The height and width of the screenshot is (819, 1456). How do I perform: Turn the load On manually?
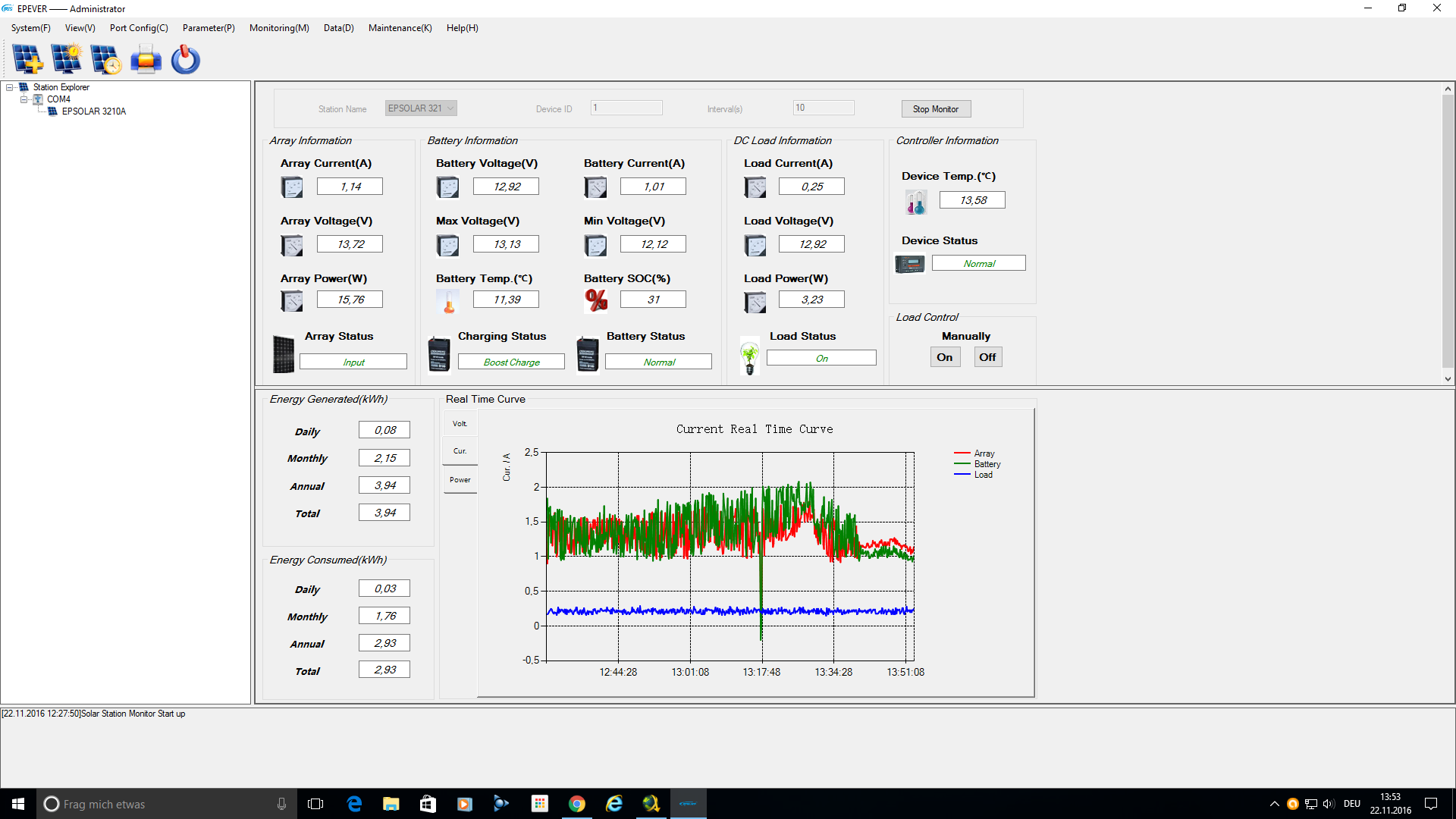[945, 357]
